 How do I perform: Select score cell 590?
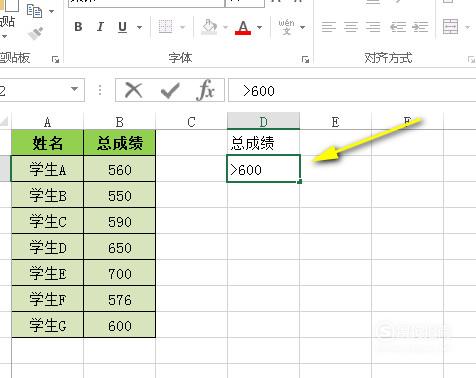click(119, 221)
